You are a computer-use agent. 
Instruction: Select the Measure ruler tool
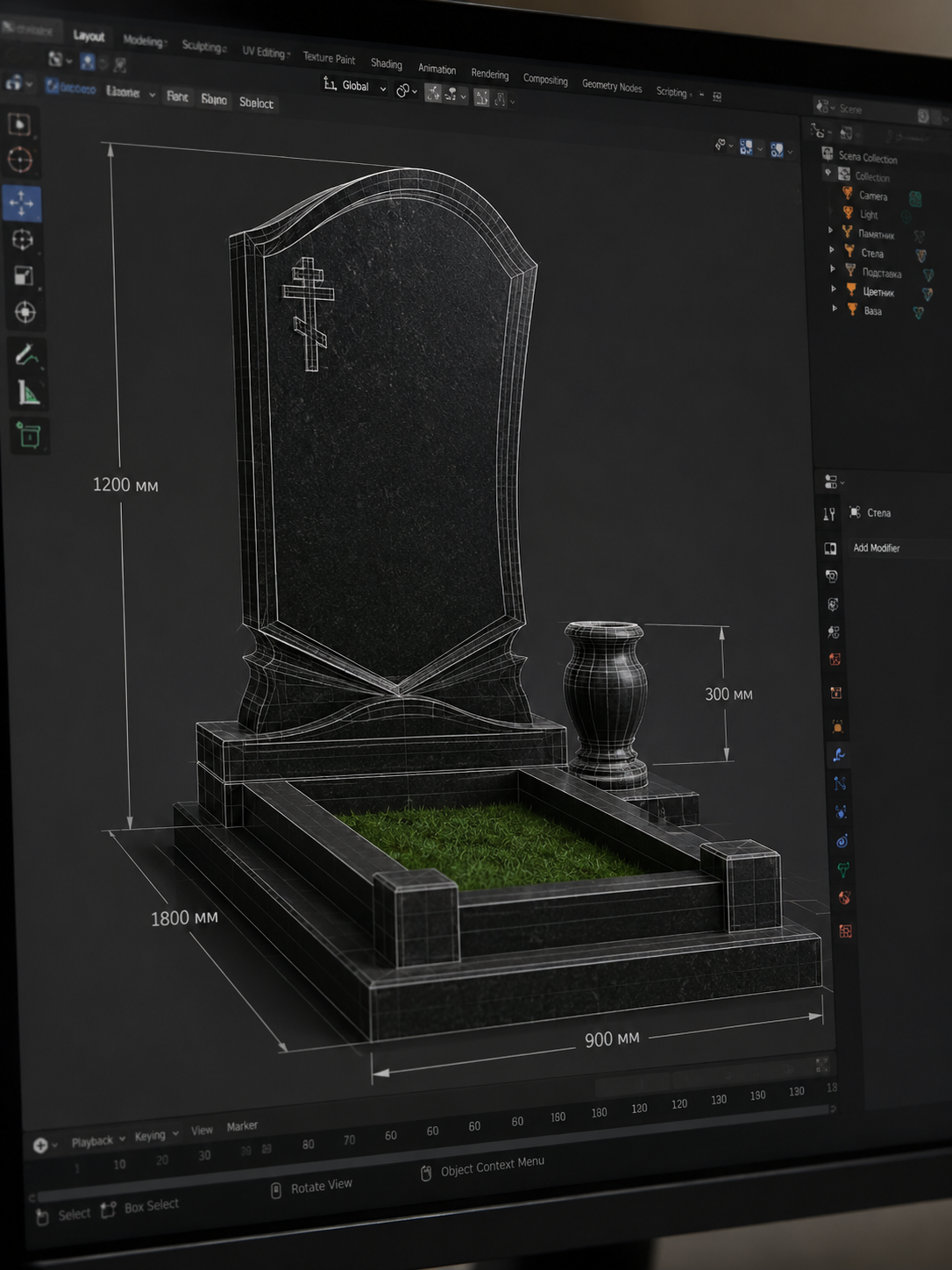coord(29,393)
